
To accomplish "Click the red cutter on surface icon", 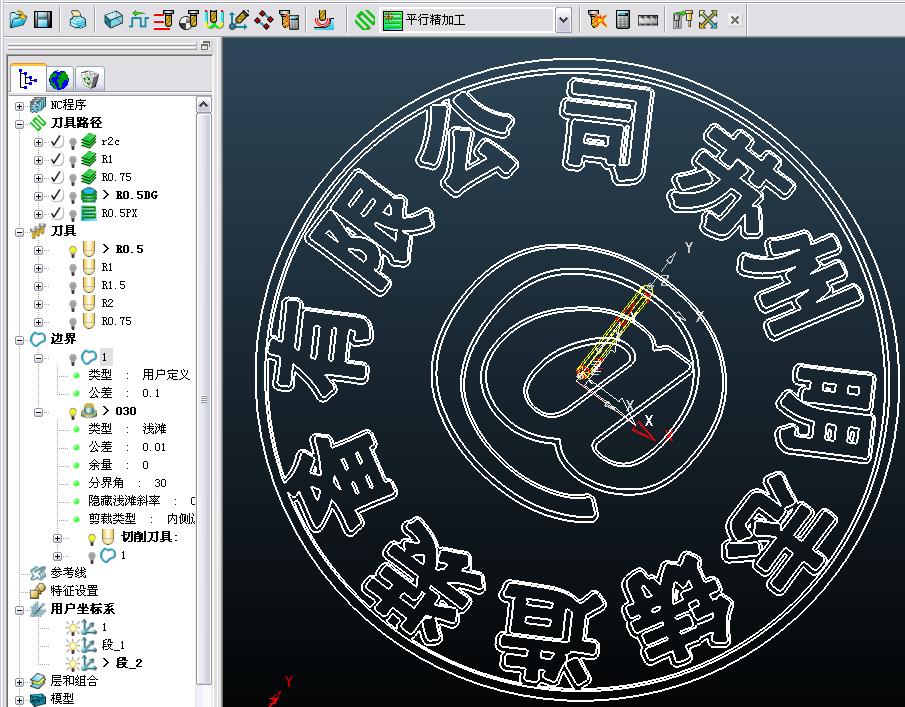I will [324, 20].
